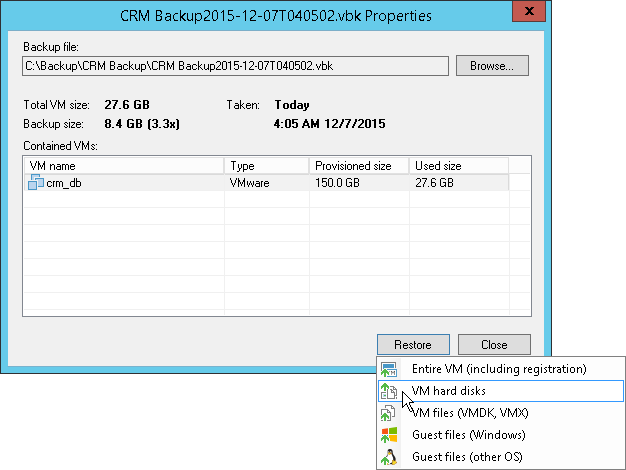Viewport: 626px width, 470px height.
Task: Click the Windows guest files icon
Action: pos(389,435)
